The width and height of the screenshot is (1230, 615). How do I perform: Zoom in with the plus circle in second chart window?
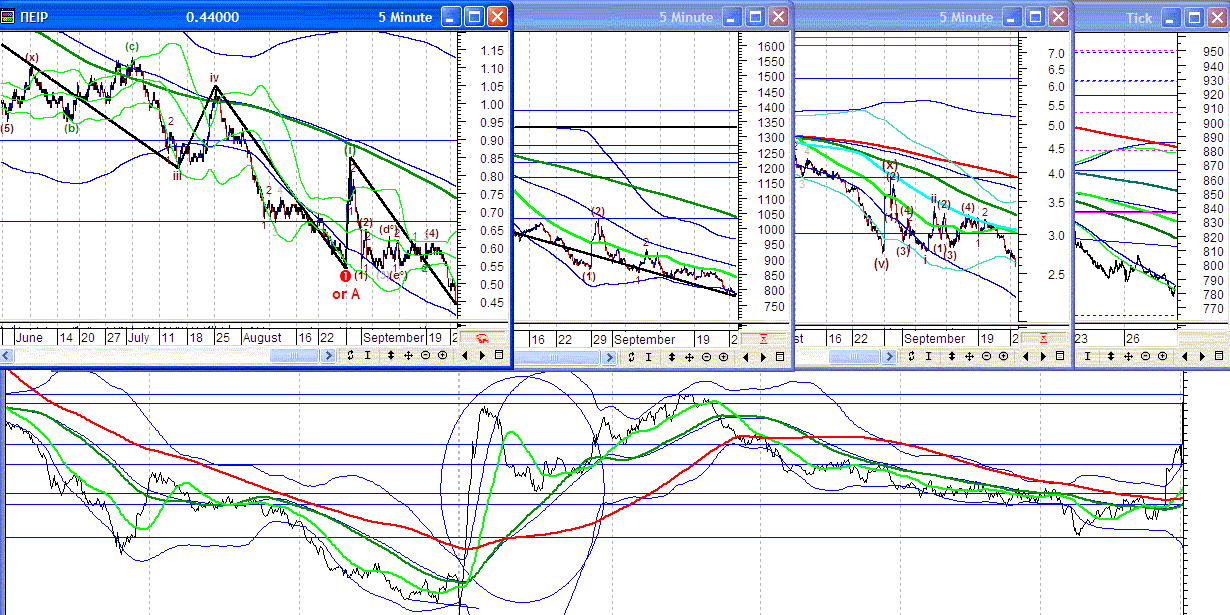point(723,356)
